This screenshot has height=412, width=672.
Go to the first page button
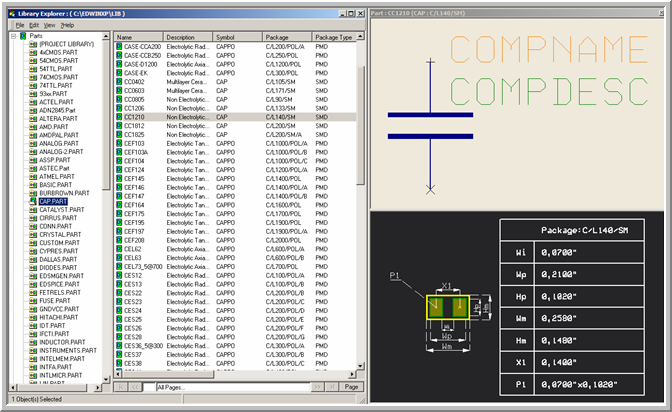pyautogui.click(x=121, y=387)
